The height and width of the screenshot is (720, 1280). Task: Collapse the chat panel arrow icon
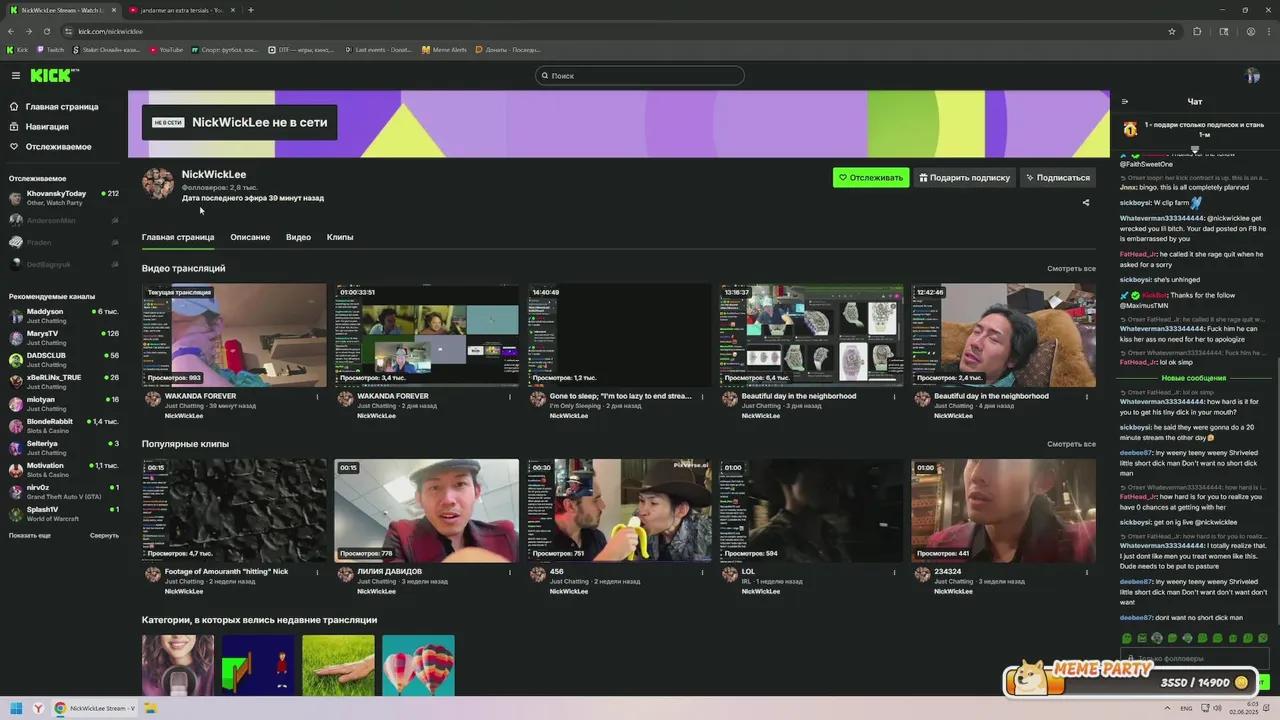(x=1124, y=101)
